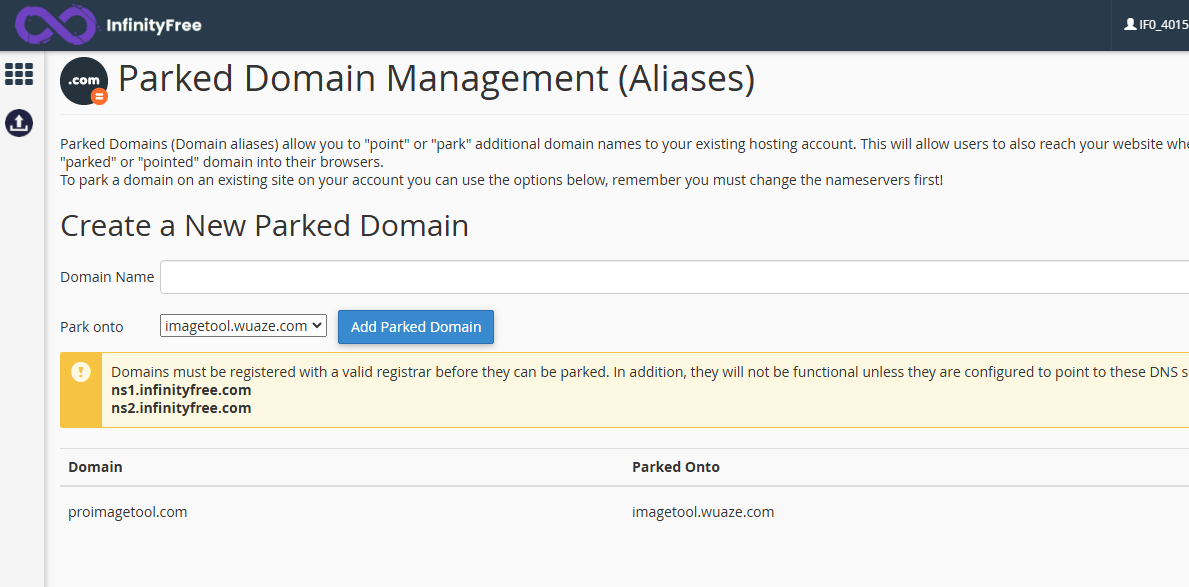The width and height of the screenshot is (1189, 587).
Task: Click the Domain column header
Action: [x=95, y=467]
